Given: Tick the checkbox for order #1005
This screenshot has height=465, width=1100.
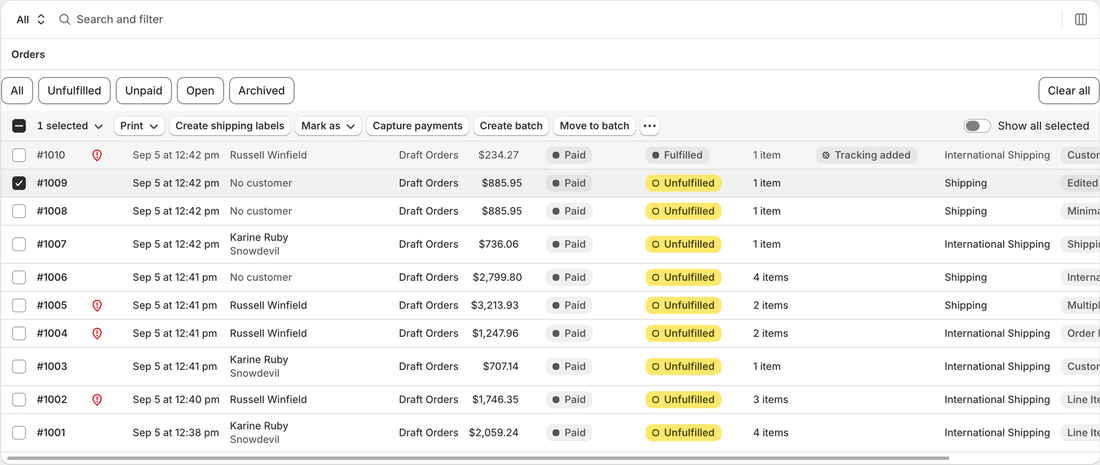Looking at the screenshot, I should click(19, 305).
